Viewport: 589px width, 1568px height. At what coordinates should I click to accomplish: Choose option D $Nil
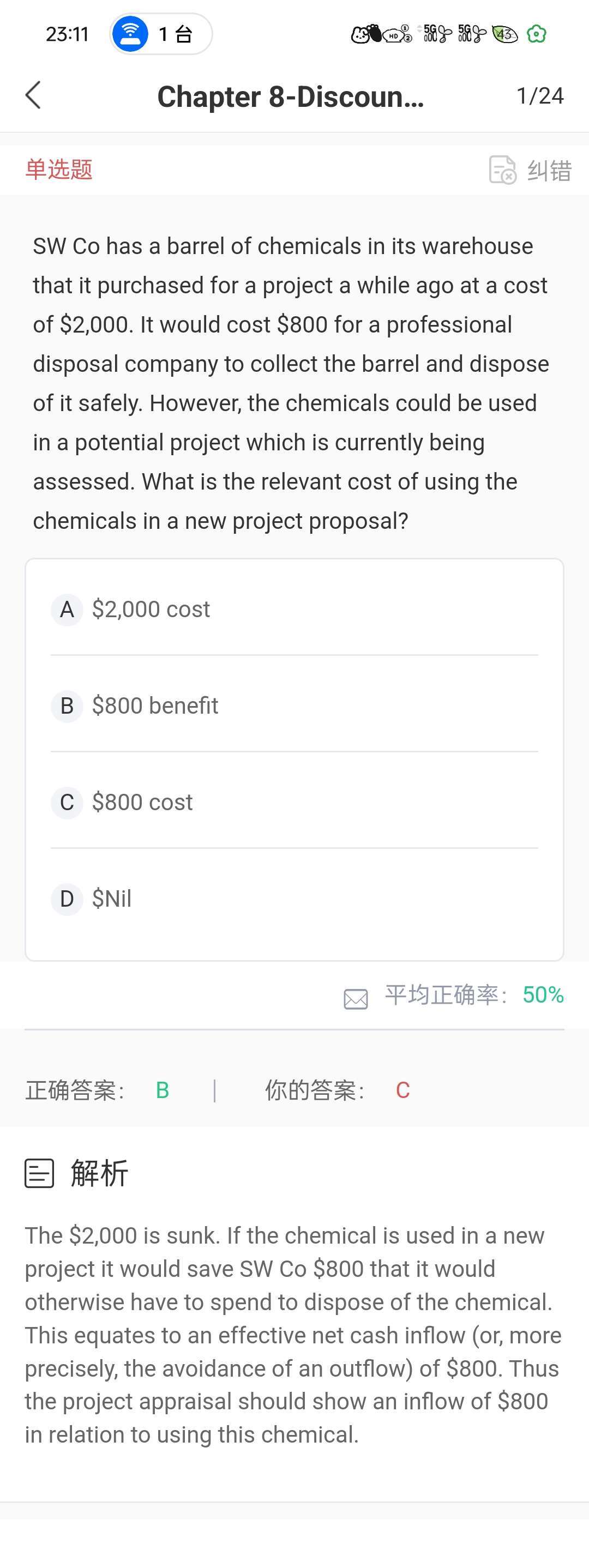click(294, 898)
